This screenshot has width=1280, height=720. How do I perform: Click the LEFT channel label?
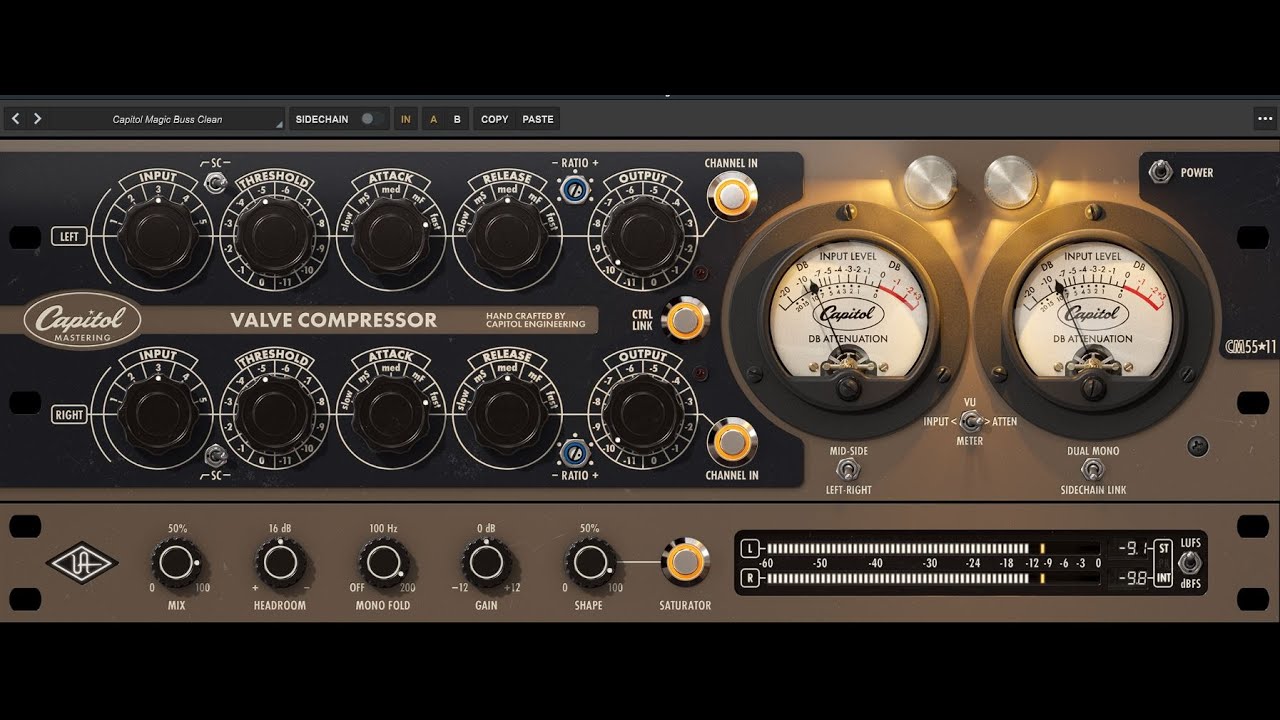(70, 237)
